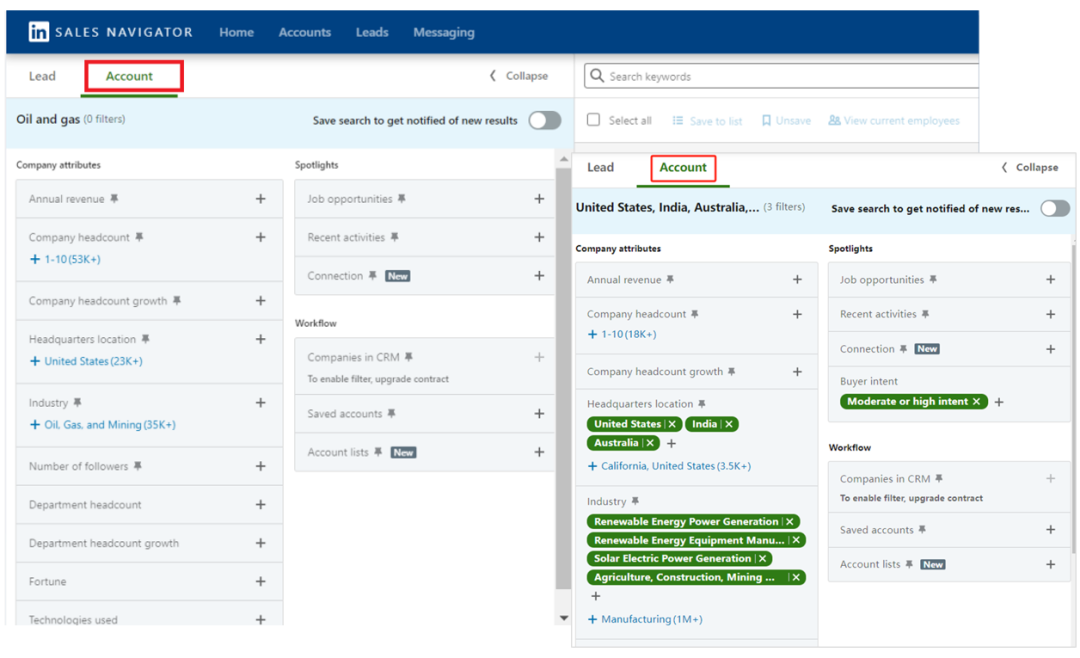
Task: Pin Company headcount filter in left panel
Action: (139, 237)
